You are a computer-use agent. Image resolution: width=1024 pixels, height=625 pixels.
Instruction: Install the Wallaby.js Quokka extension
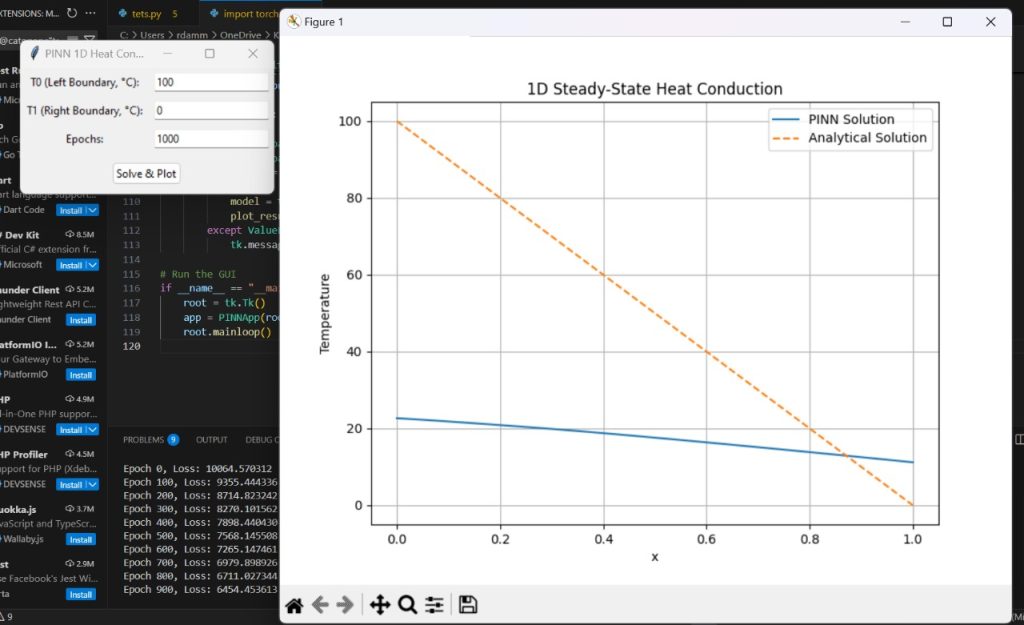(x=80, y=539)
